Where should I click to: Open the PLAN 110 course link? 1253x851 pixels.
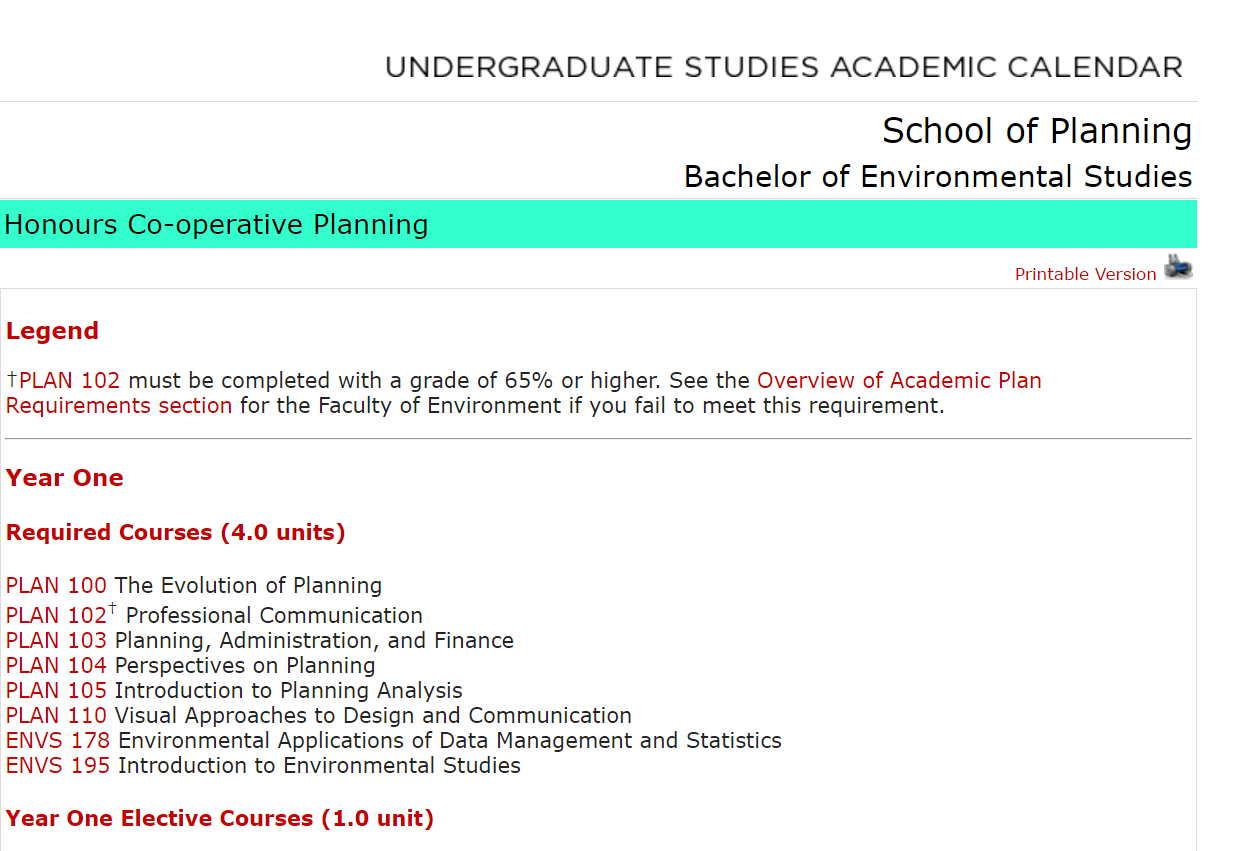click(x=56, y=716)
